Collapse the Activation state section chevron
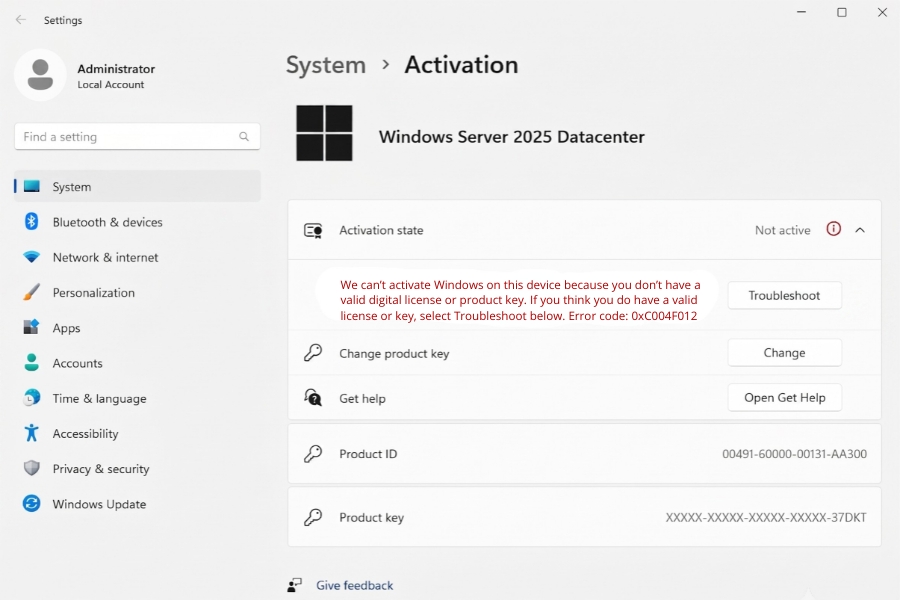 860,230
